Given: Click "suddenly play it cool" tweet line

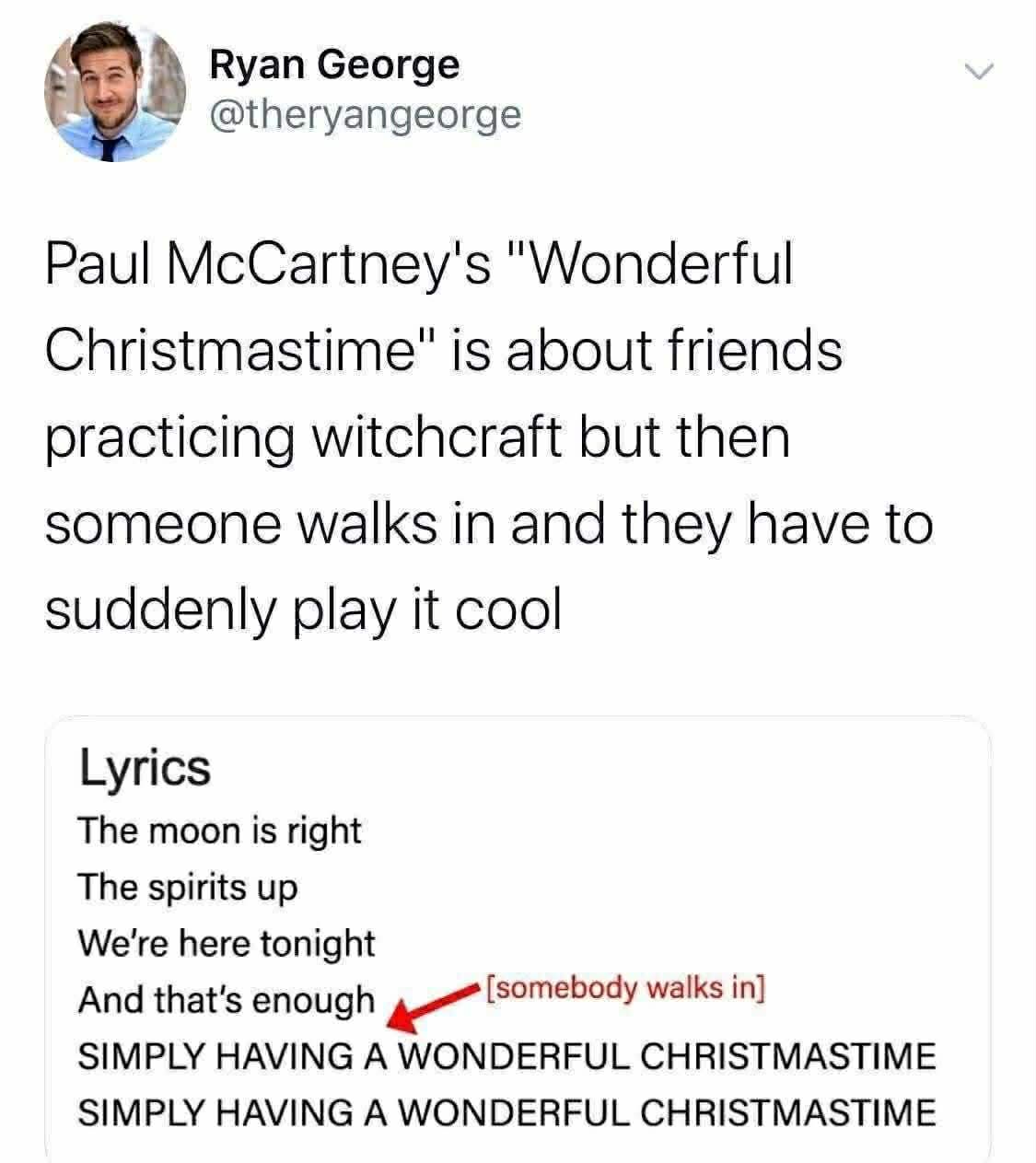Looking at the screenshot, I should (303, 609).
